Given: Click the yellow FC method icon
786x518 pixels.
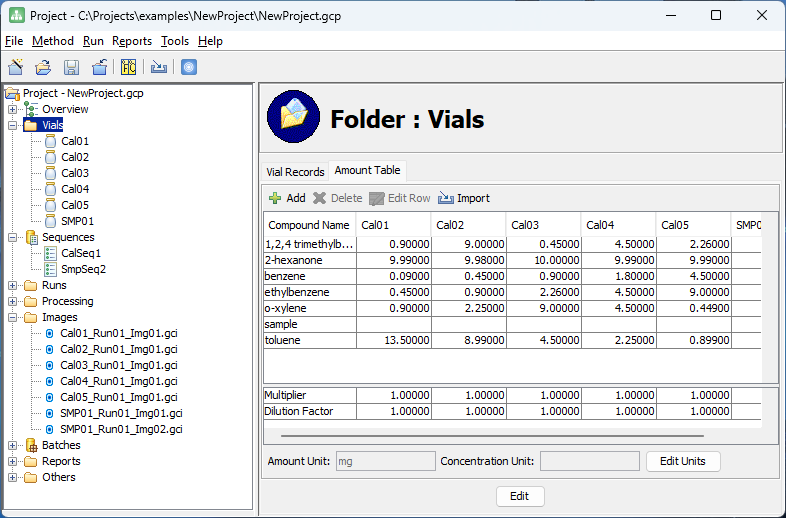Looking at the screenshot, I should (128, 68).
